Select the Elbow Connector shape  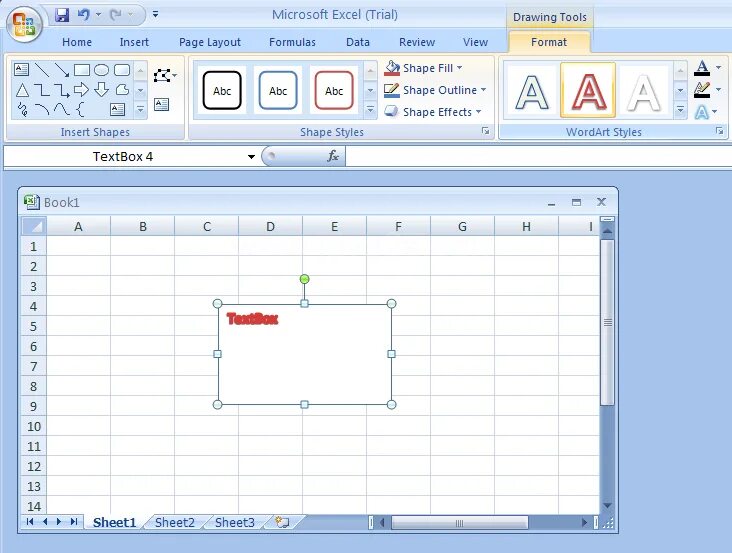[x=42, y=90]
